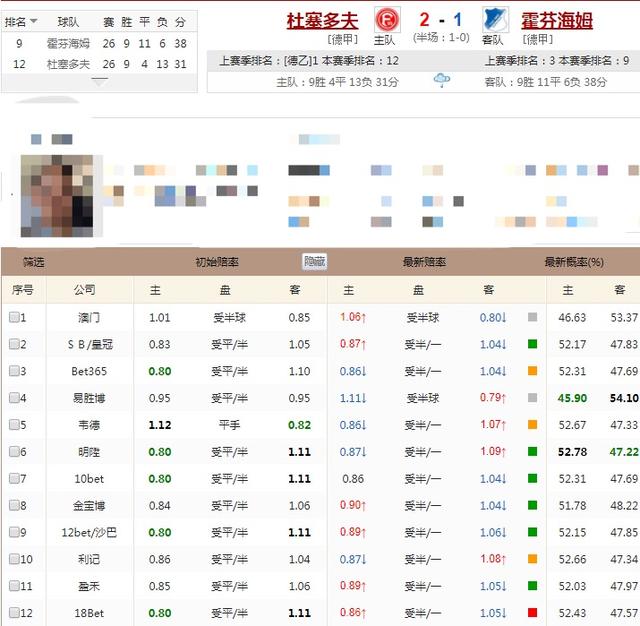
Task: Click the red status square in 18Bet row
Action: 533,612
